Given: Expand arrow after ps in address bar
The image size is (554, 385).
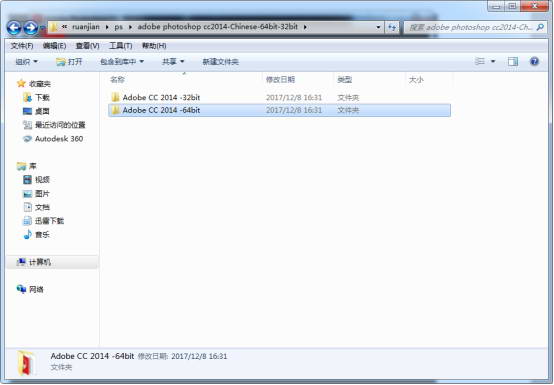Looking at the screenshot, I should (130, 27).
